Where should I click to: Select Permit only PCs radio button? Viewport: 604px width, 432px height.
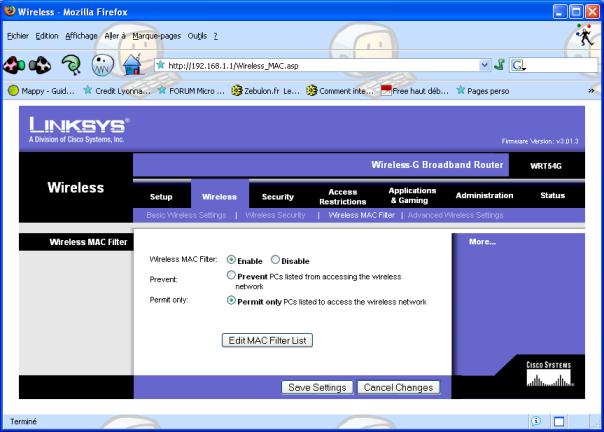click(x=231, y=300)
